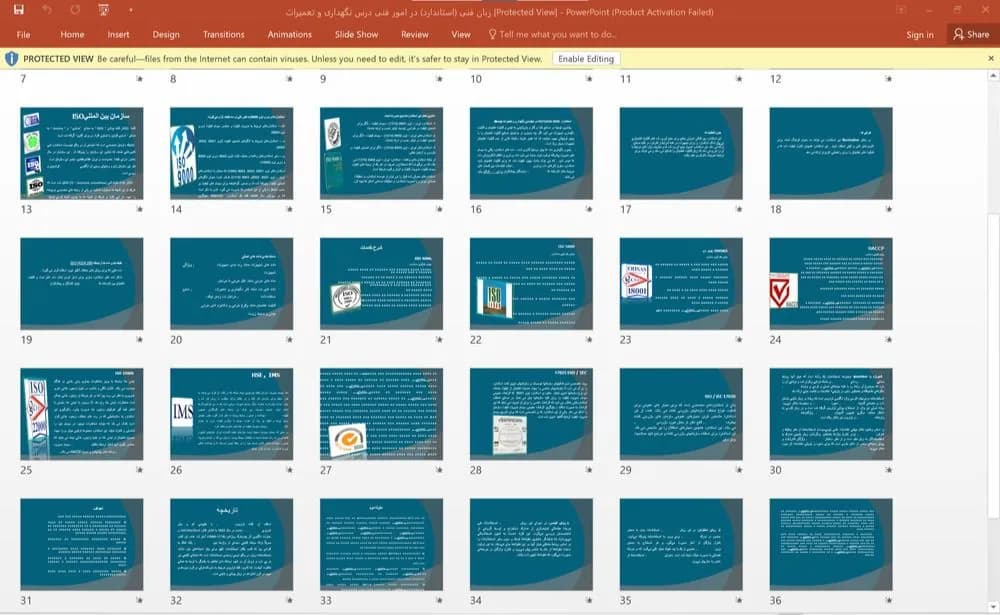Screen dimensions: 1000x615
Task: Click the Tell me what you want to do box
Action: [x=552, y=34]
